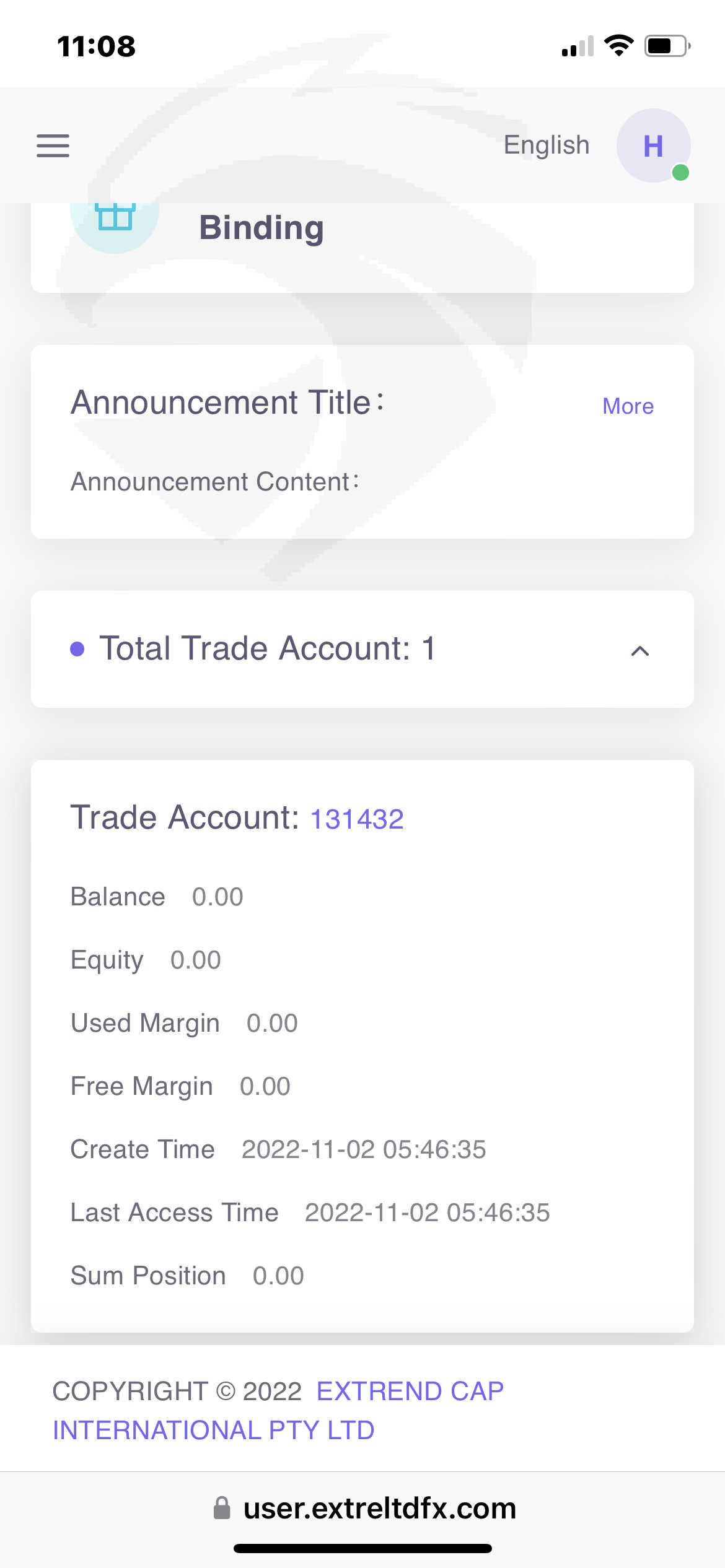This screenshot has width=725, height=1568.
Task: Click Total Trade Account: 1 header
Action: (x=267, y=648)
